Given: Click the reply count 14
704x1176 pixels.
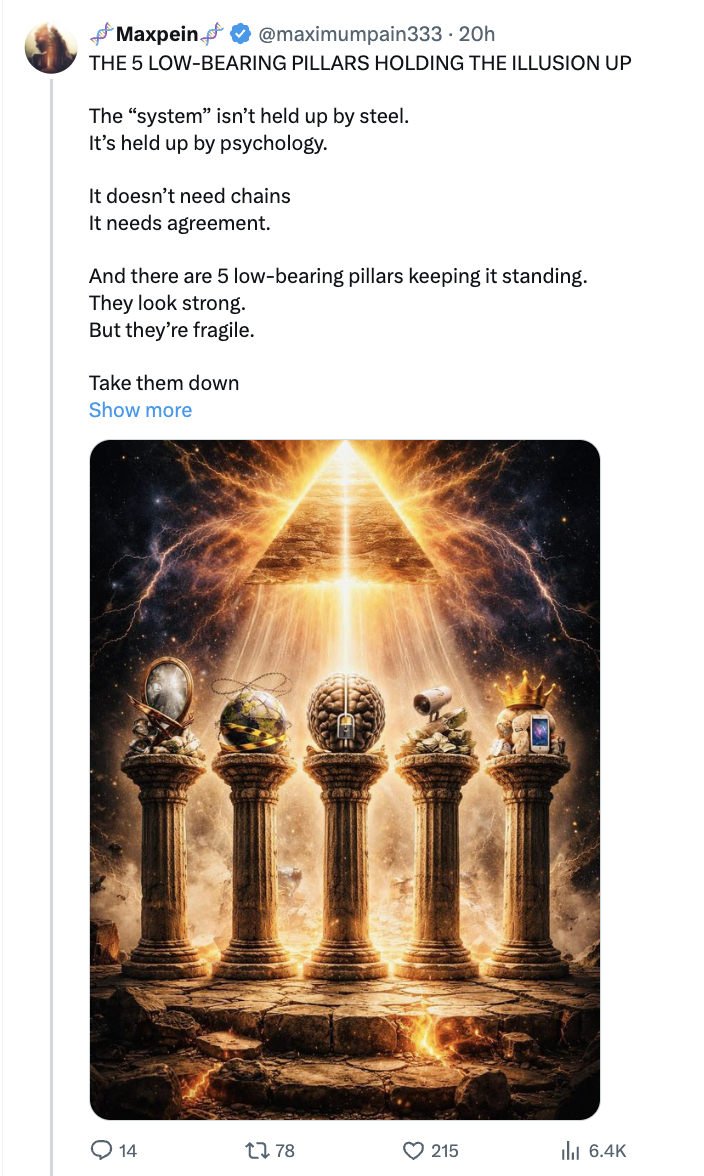Looking at the screenshot, I should (x=128, y=1151).
